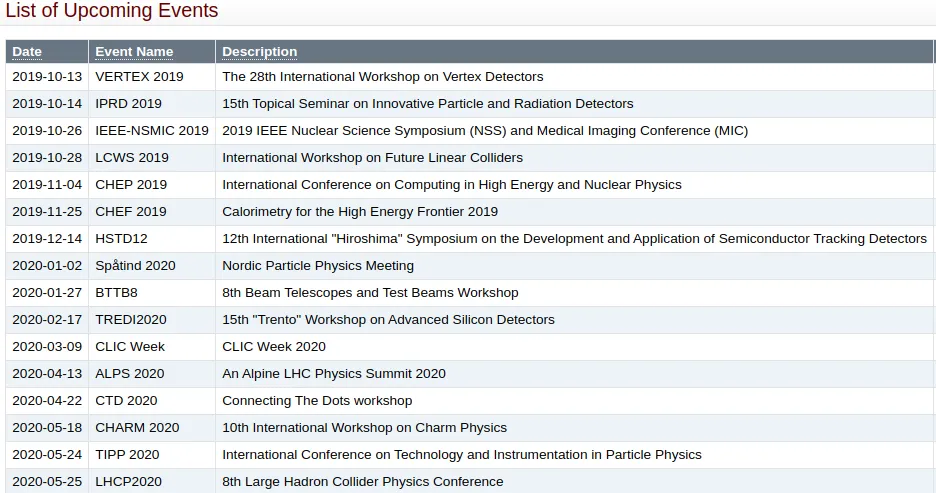936x493 pixels.
Task: Click the List of Upcoming Events heading
Action: pyautogui.click(x=112, y=10)
